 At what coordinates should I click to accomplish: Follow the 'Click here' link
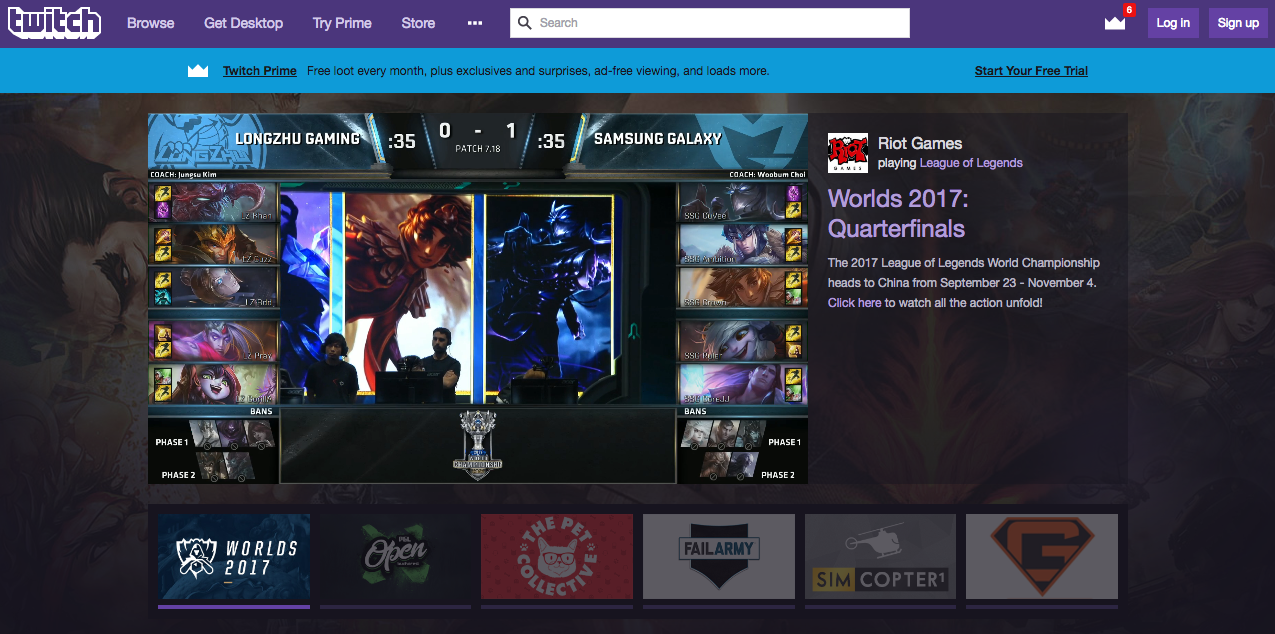pyautogui.click(x=855, y=302)
